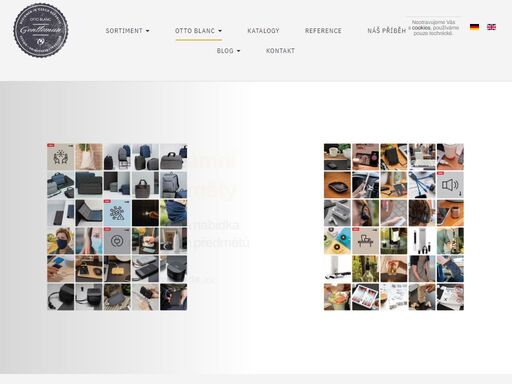The height and width of the screenshot is (384, 512).
Task: Select the power plug icon tile
Action: (x=117, y=241)
